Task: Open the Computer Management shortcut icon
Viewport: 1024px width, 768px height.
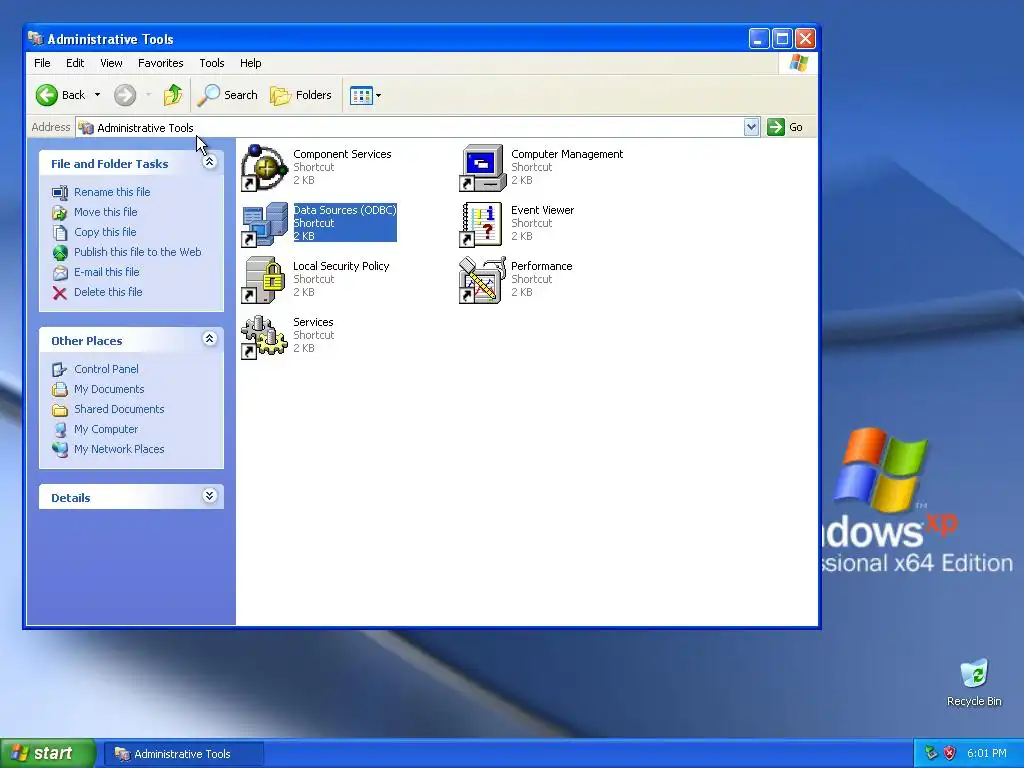Action: [x=483, y=168]
